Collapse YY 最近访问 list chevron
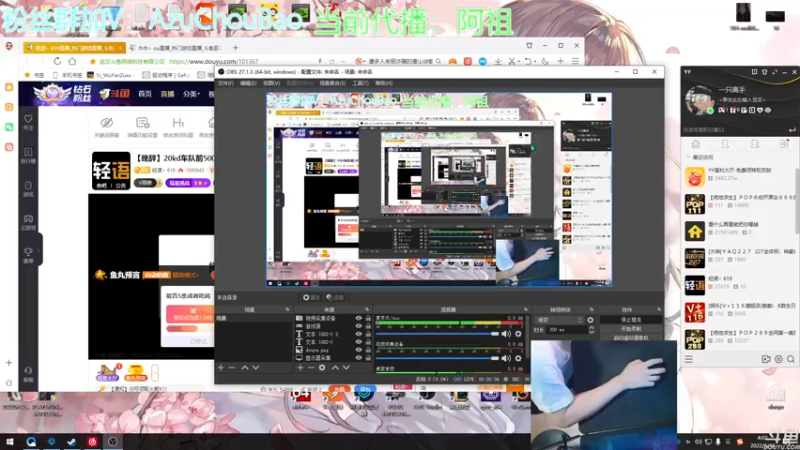Viewport: 800px width, 450px height. pos(688,157)
